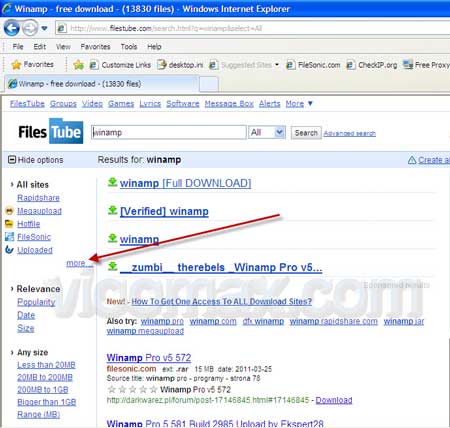Click the Search button

click(x=306, y=133)
